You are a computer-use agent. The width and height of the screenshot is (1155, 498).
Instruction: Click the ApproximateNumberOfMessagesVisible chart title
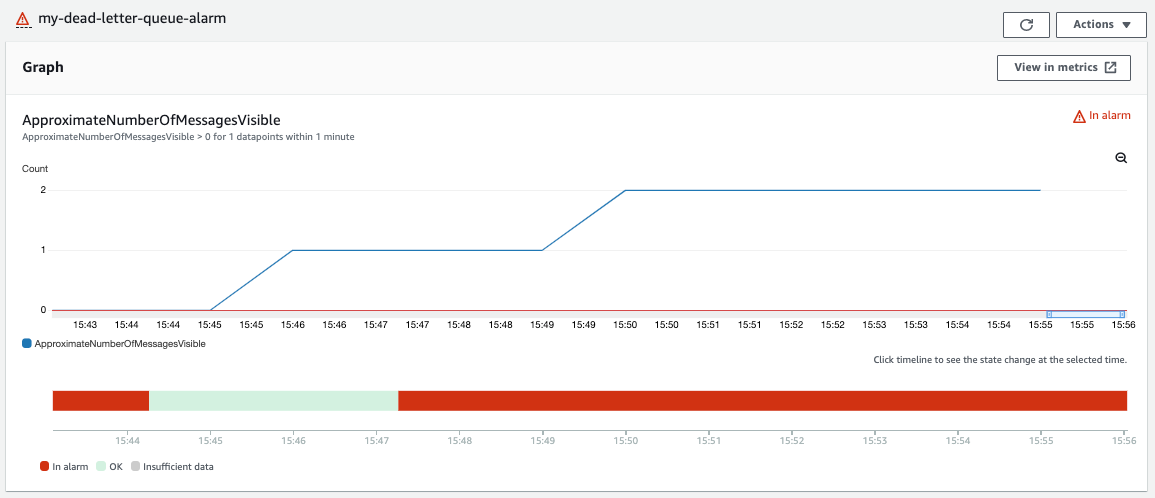pyautogui.click(x=152, y=120)
